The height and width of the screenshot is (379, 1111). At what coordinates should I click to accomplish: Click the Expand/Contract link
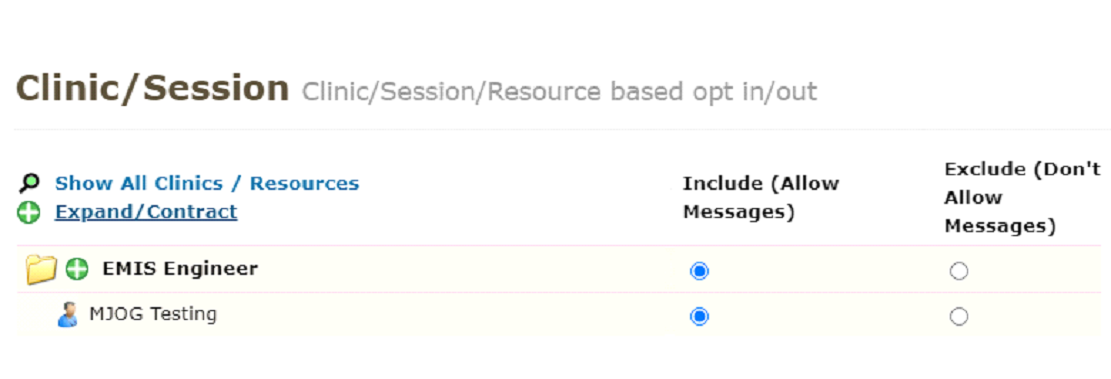coord(146,212)
